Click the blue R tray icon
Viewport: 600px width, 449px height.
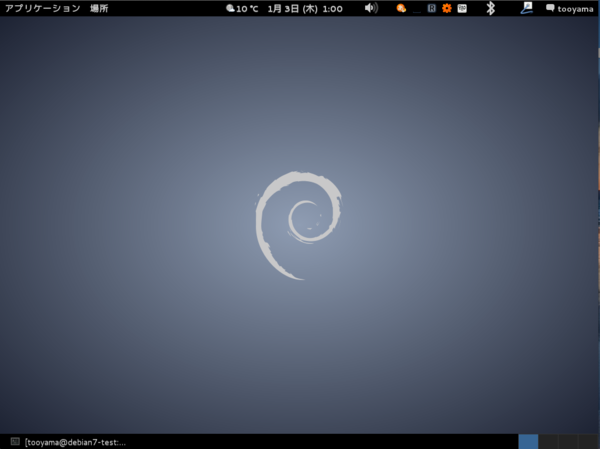[x=432, y=8]
